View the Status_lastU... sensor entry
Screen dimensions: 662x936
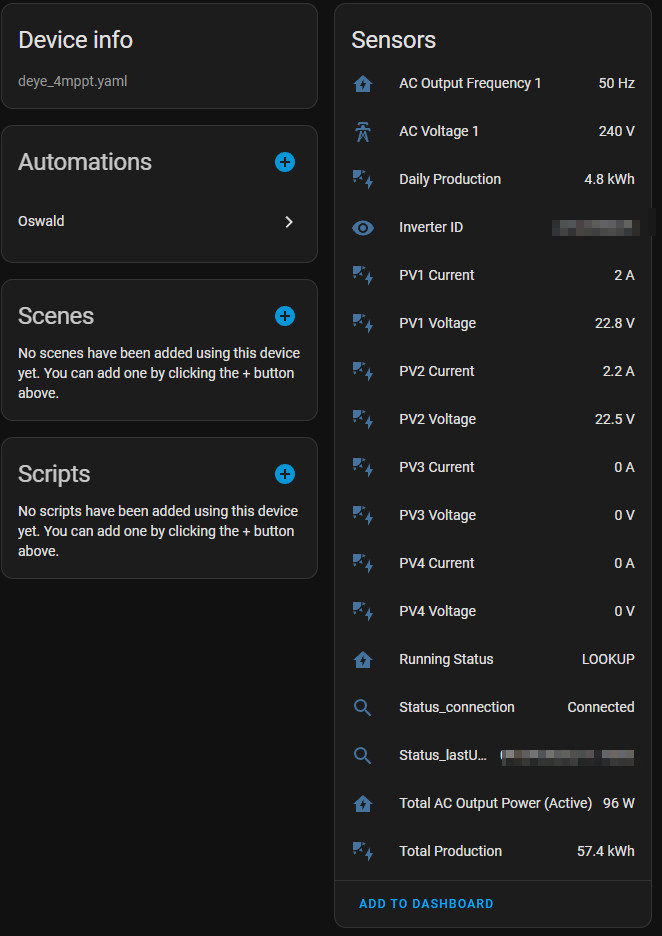click(442, 755)
